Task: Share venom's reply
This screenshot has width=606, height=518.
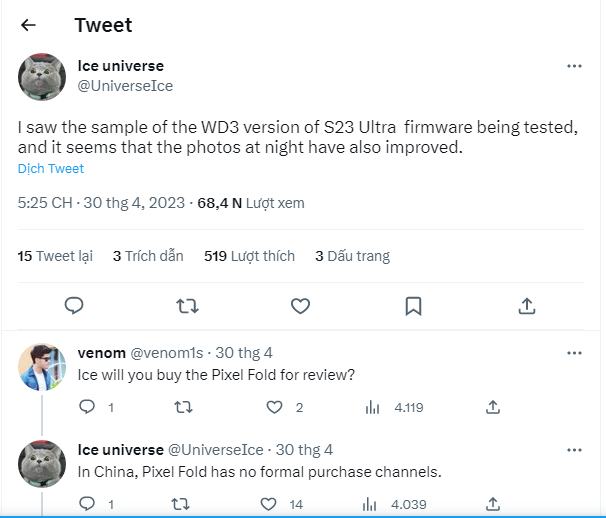Action: 492,407
